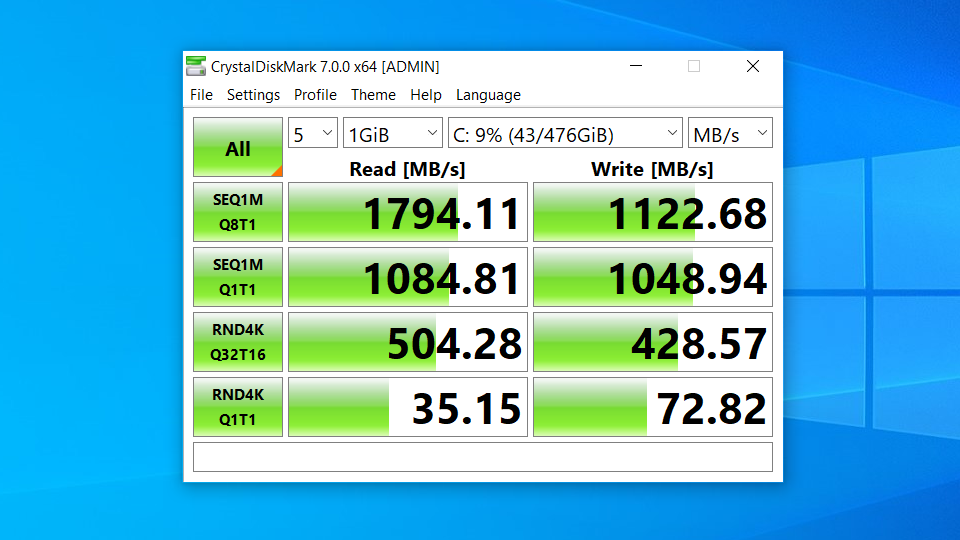Click the Write [MB/s] column header
960x540 pixels.
652,169
